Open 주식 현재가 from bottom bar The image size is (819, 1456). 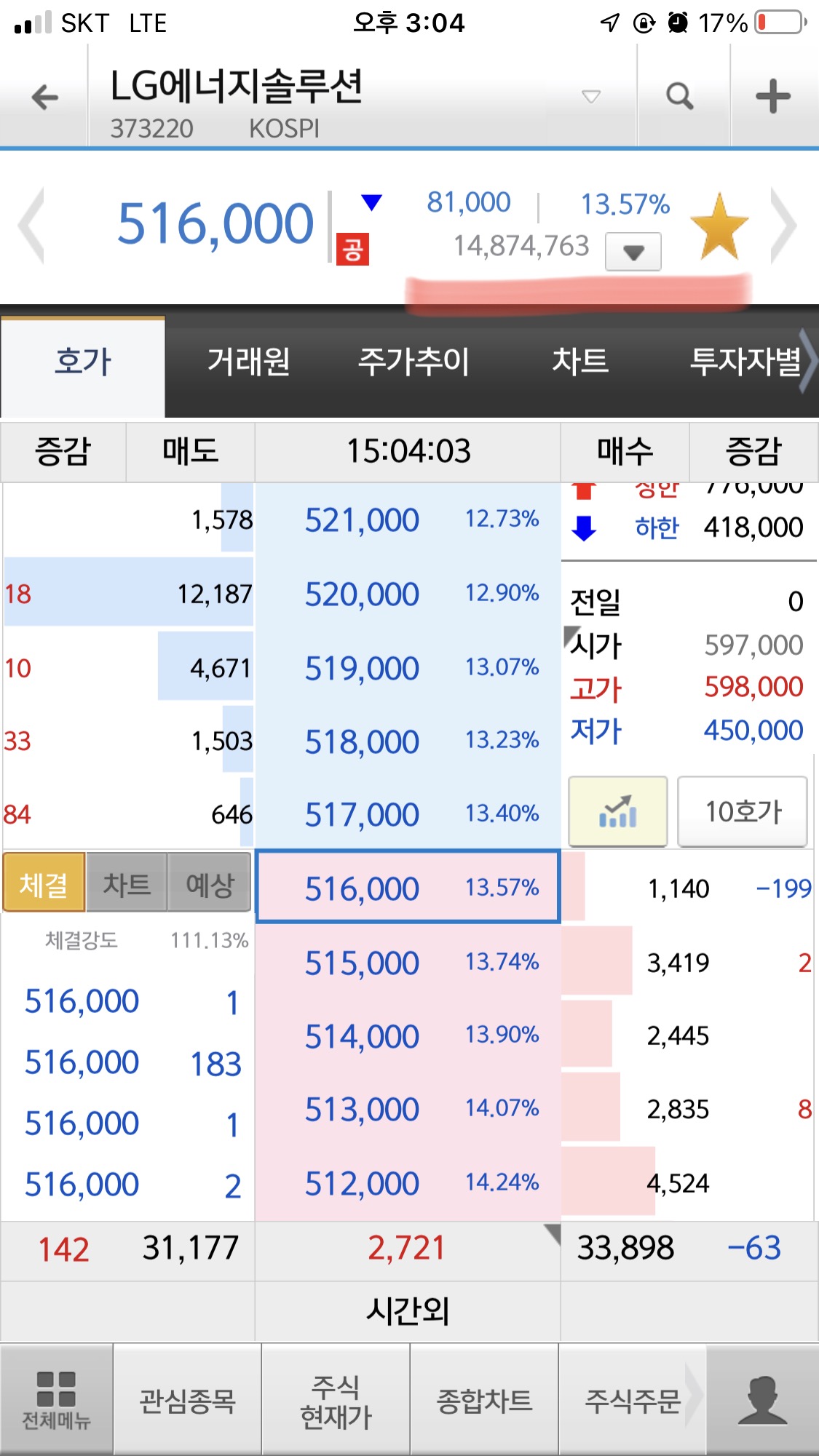point(336,1400)
